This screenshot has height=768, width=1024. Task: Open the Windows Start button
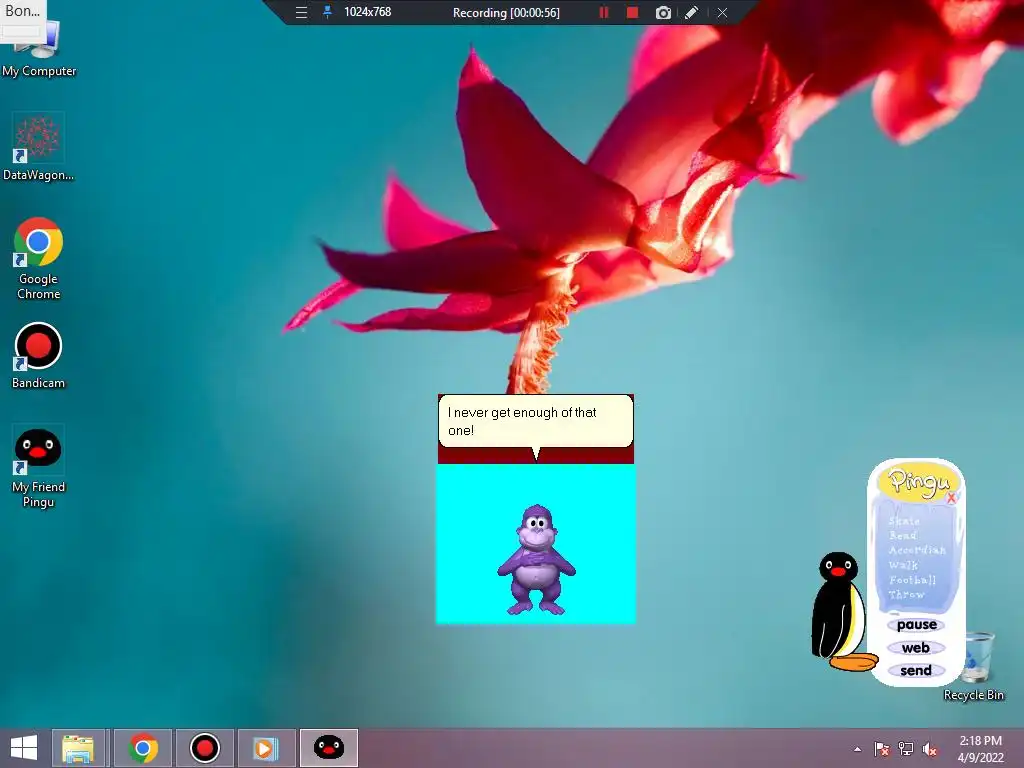coord(24,748)
